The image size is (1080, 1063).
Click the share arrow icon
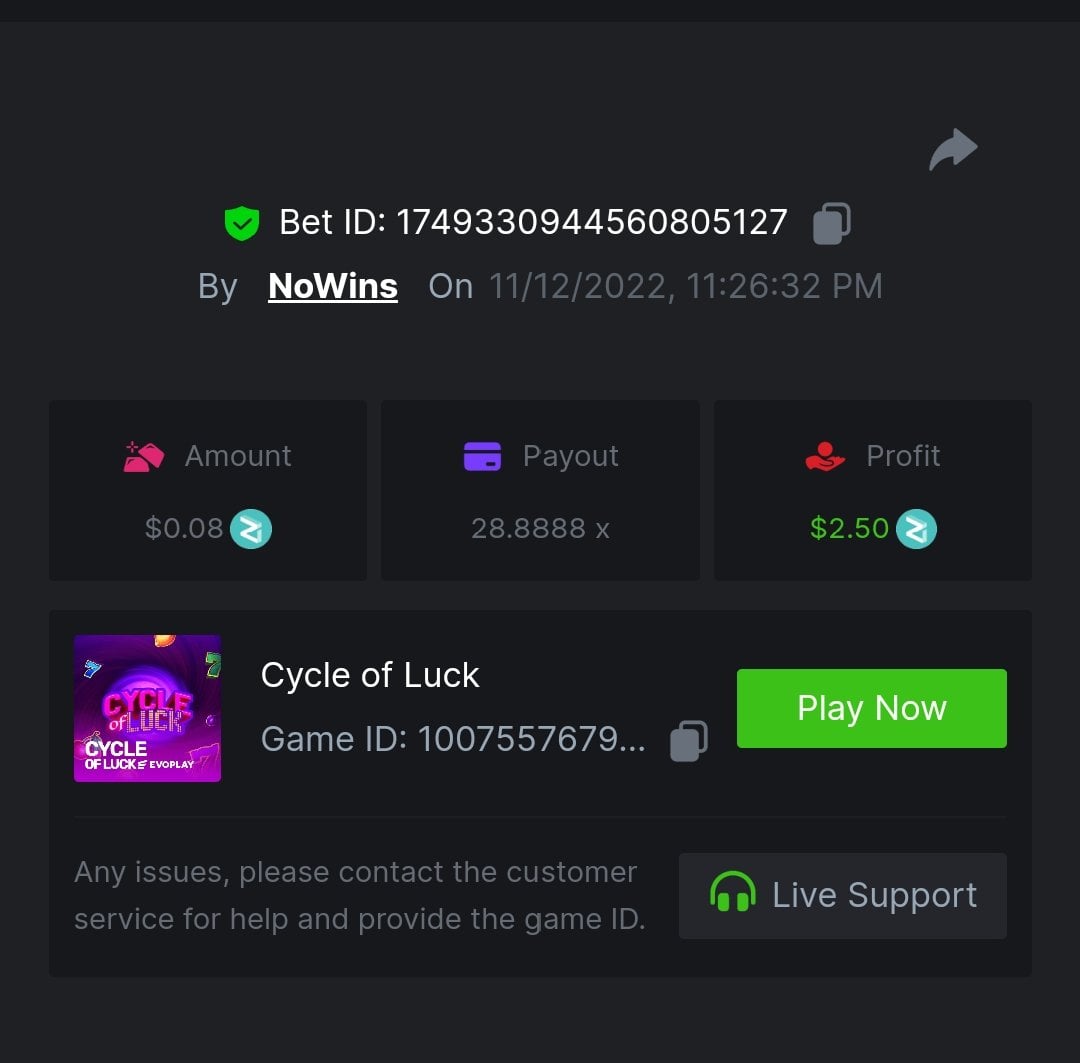(953, 150)
